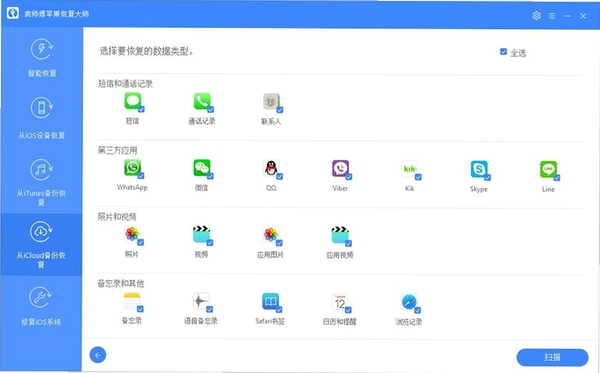Select the 微信 WeChat icon

[x=202, y=168]
